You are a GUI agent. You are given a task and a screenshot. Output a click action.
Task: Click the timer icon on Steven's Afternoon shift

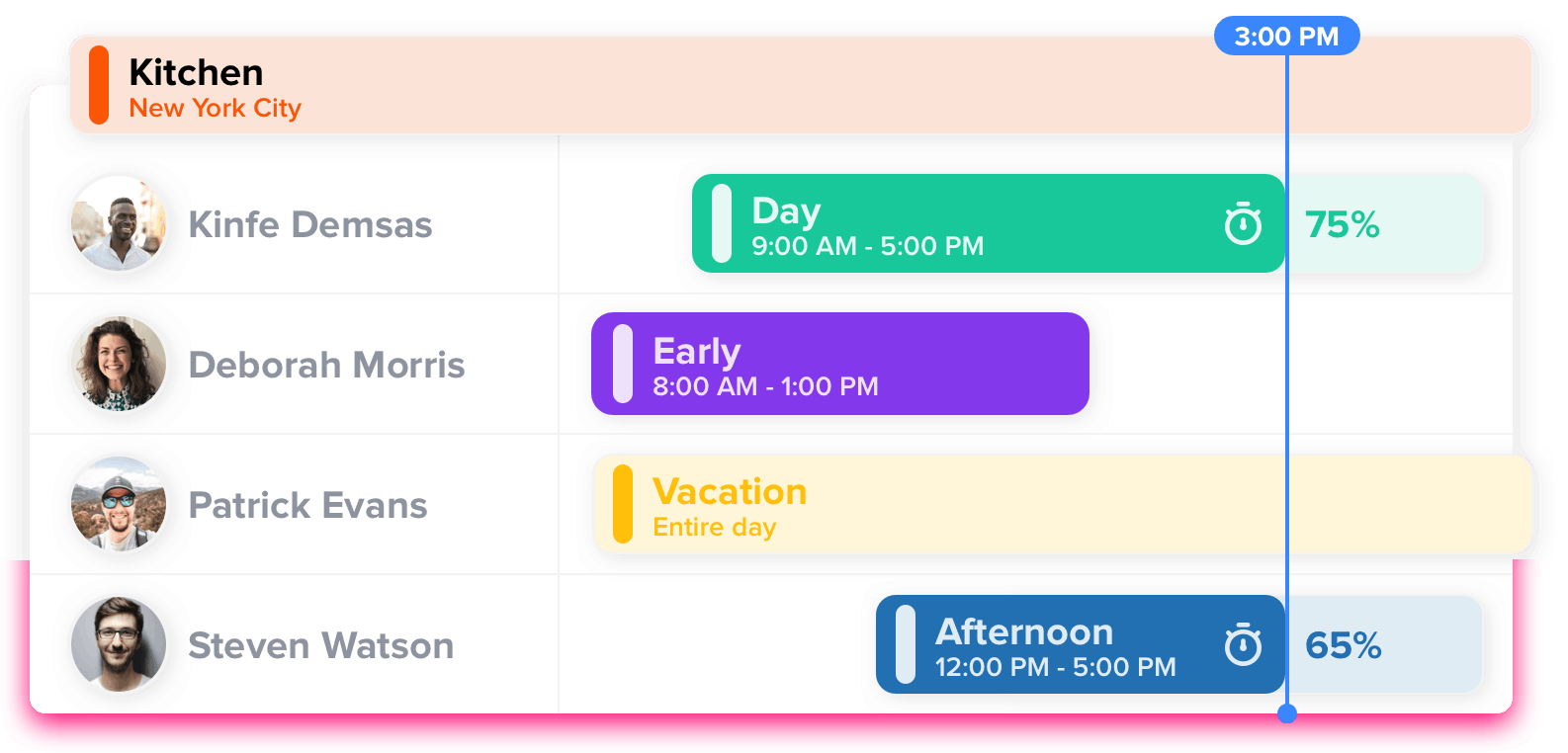(1244, 644)
